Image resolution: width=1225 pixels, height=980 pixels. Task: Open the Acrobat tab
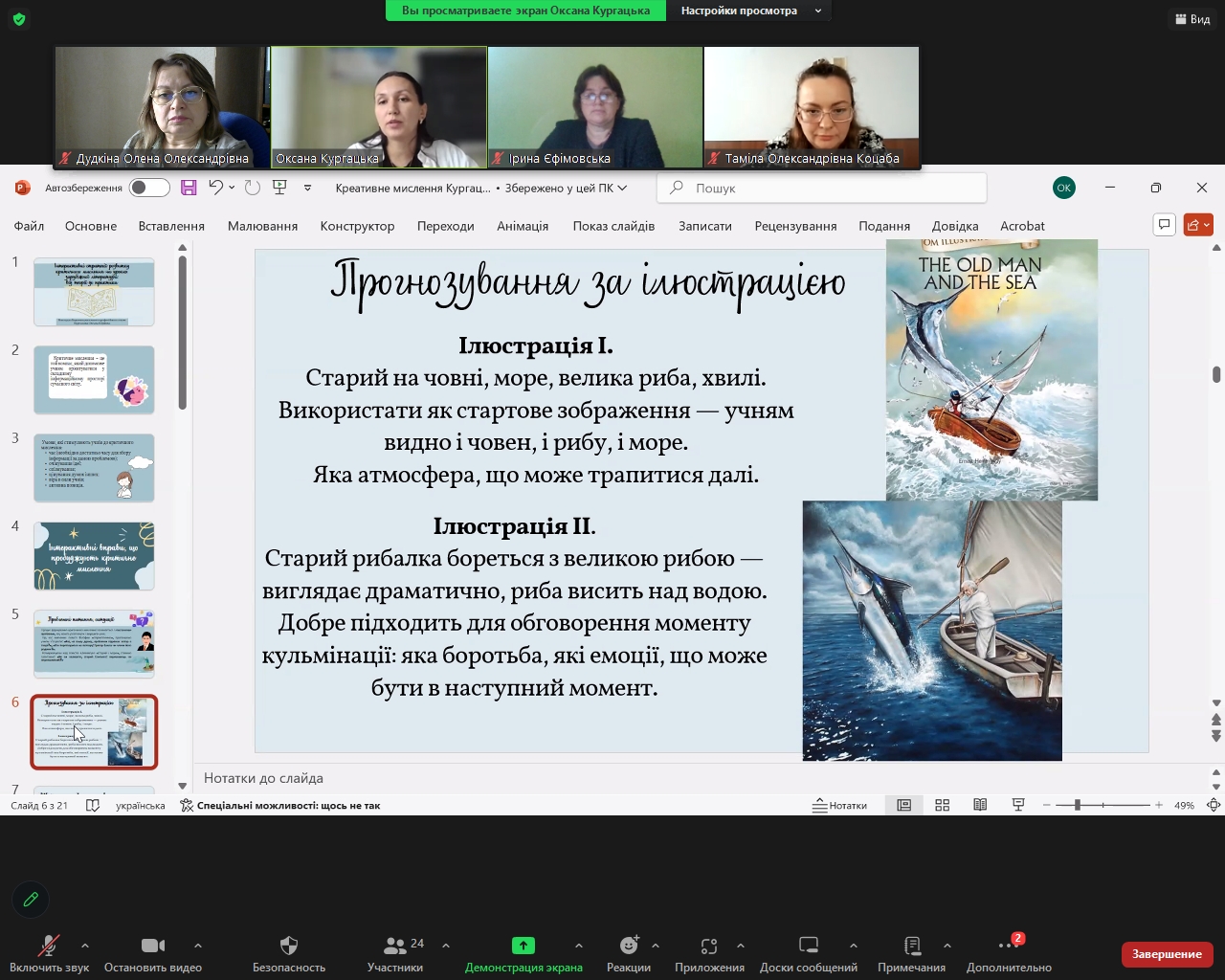[1022, 226]
